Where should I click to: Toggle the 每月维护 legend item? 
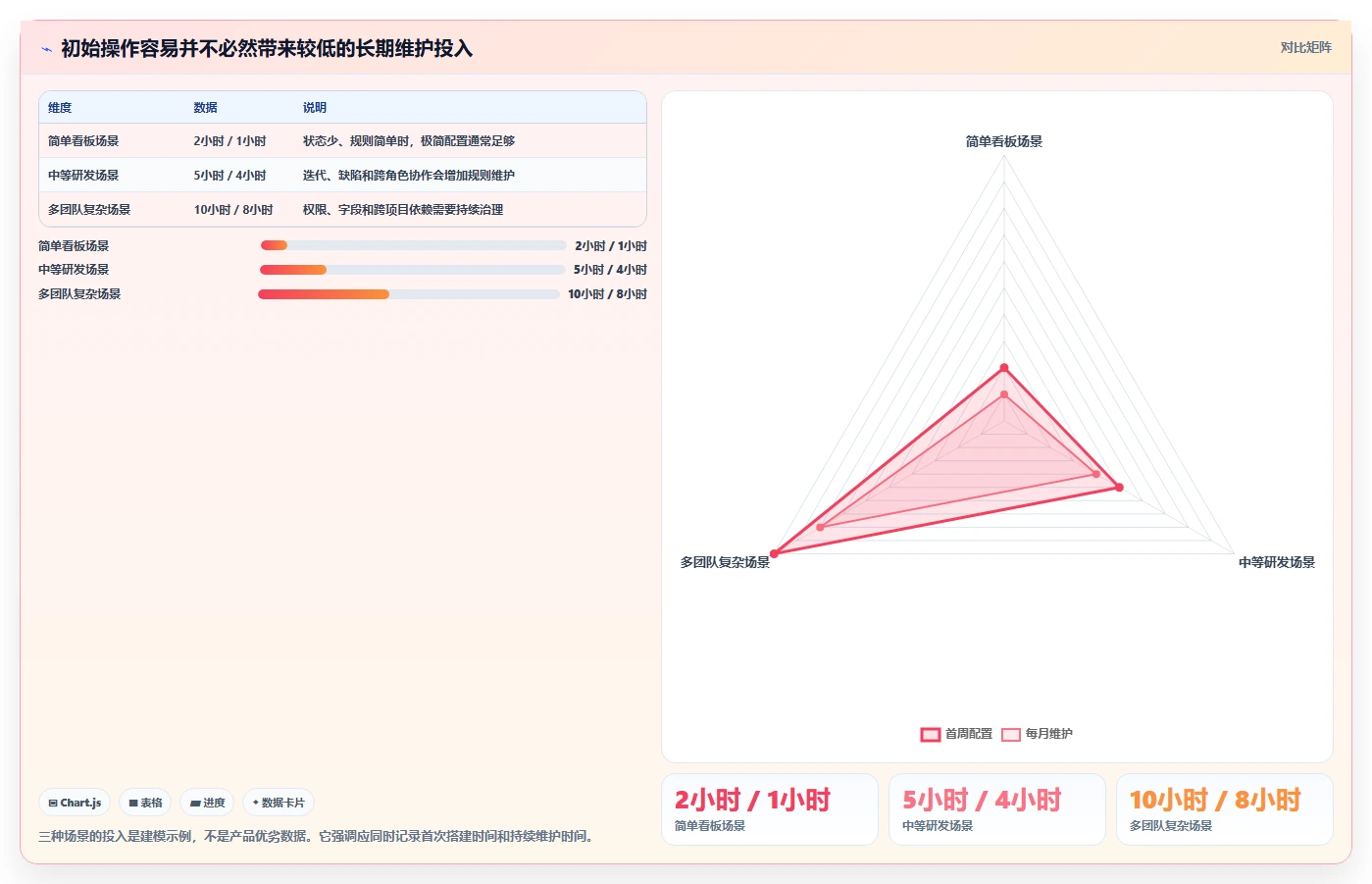click(1037, 734)
